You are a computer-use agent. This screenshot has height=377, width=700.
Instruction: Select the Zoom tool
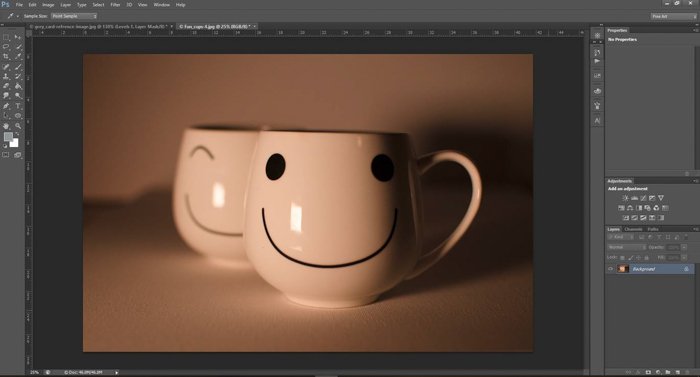pyautogui.click(x=18, y=126)
